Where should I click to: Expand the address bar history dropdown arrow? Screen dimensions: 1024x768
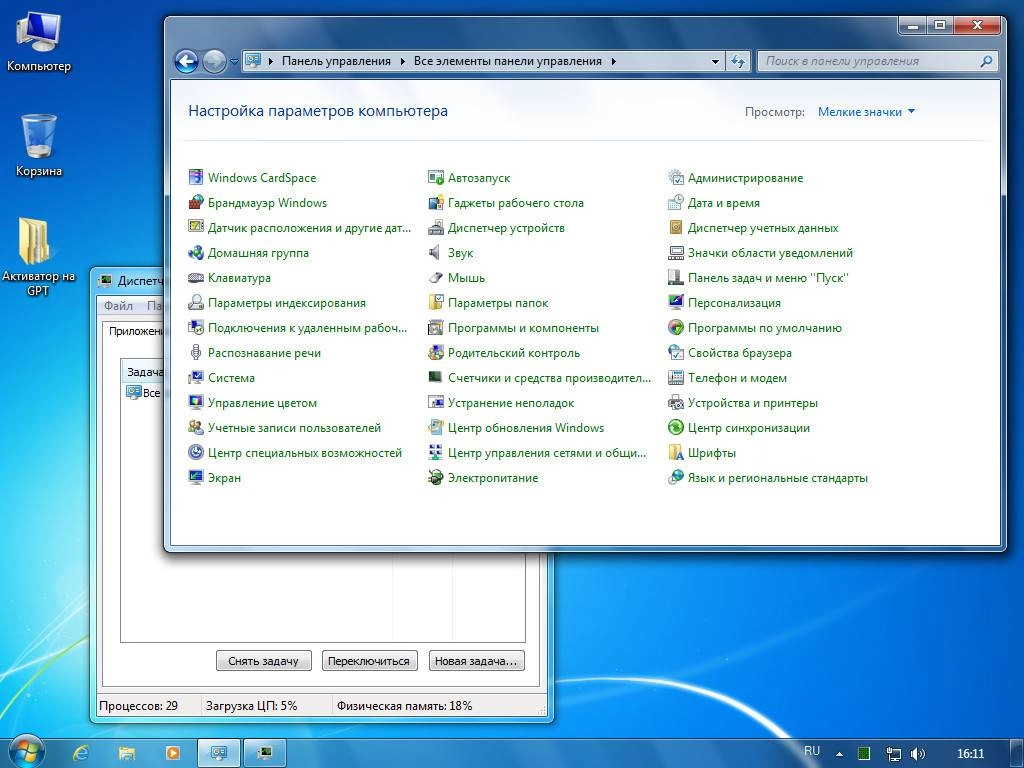(715, 61)
